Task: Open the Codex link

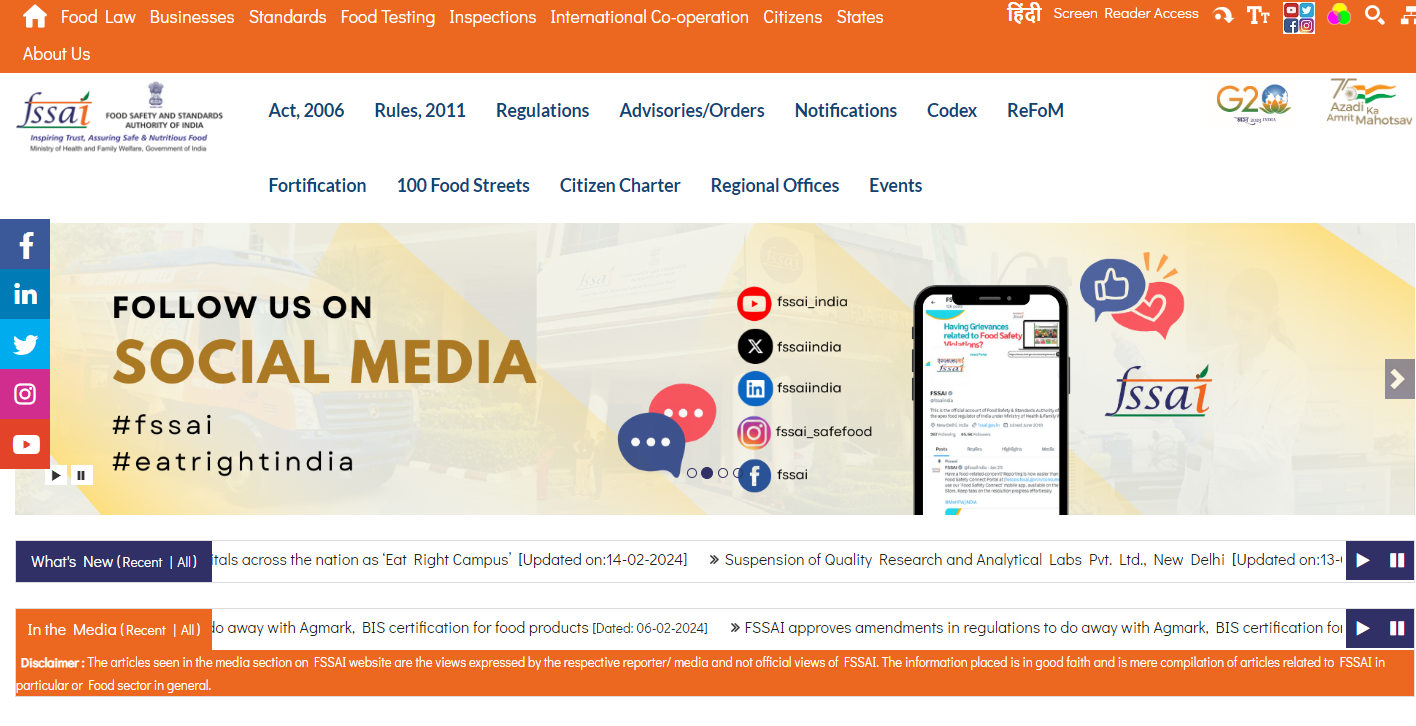Action: (x=952, y=110)
